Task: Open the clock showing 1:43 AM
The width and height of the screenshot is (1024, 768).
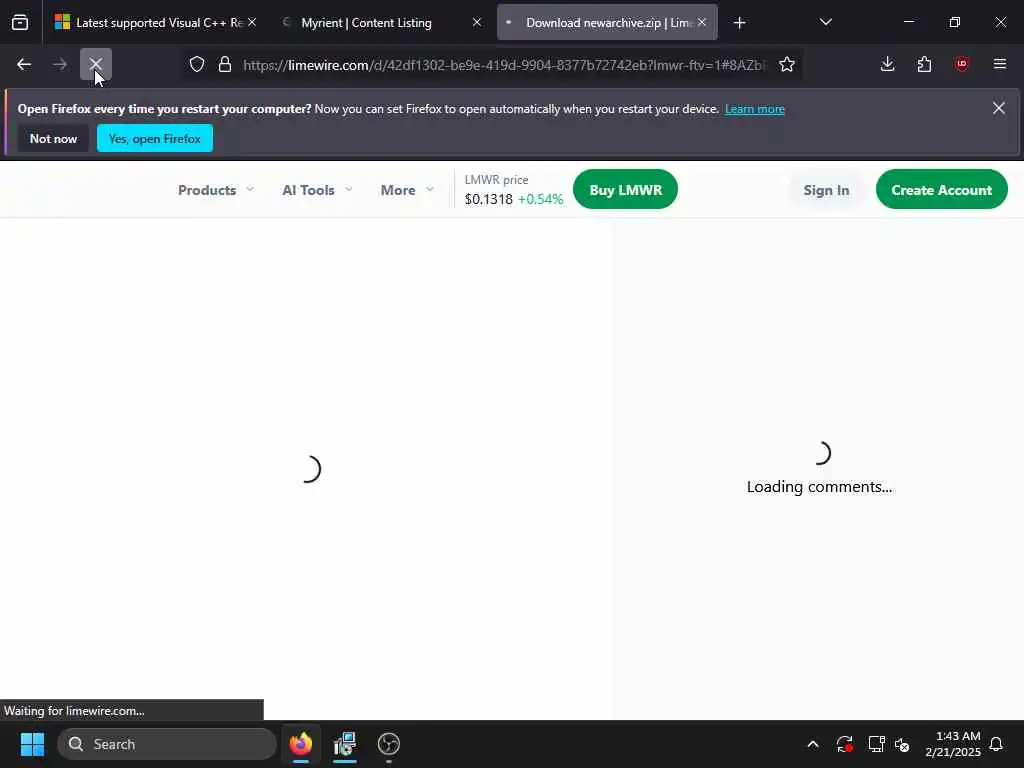Action: tap(952, 744)
